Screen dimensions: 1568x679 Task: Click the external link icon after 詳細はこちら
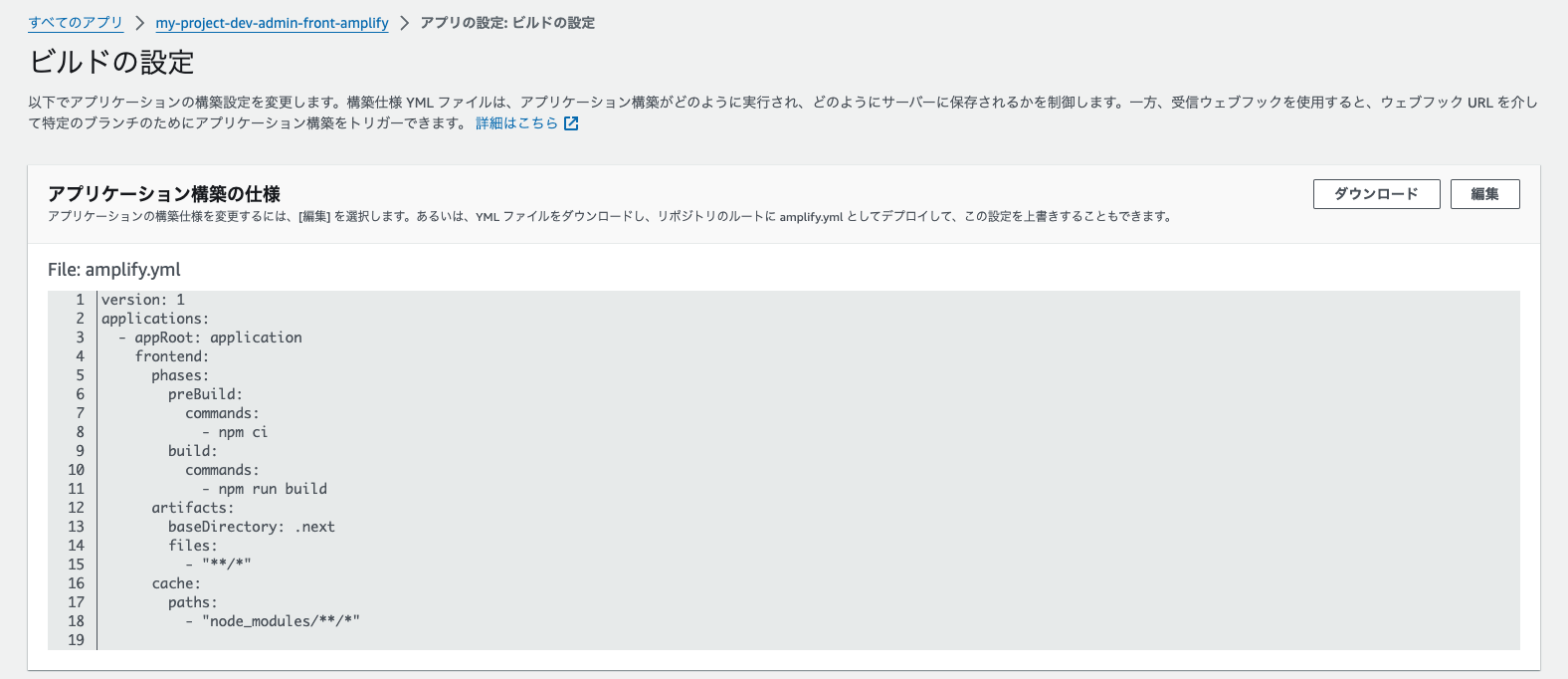(571, 123)
